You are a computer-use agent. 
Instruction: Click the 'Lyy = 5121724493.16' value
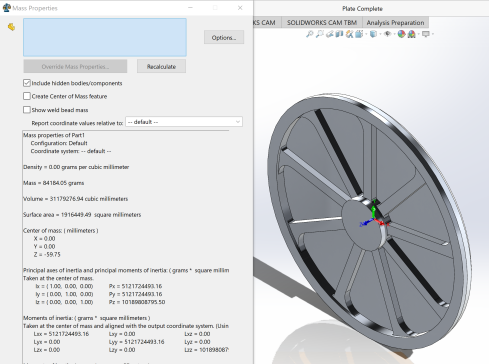137,342
